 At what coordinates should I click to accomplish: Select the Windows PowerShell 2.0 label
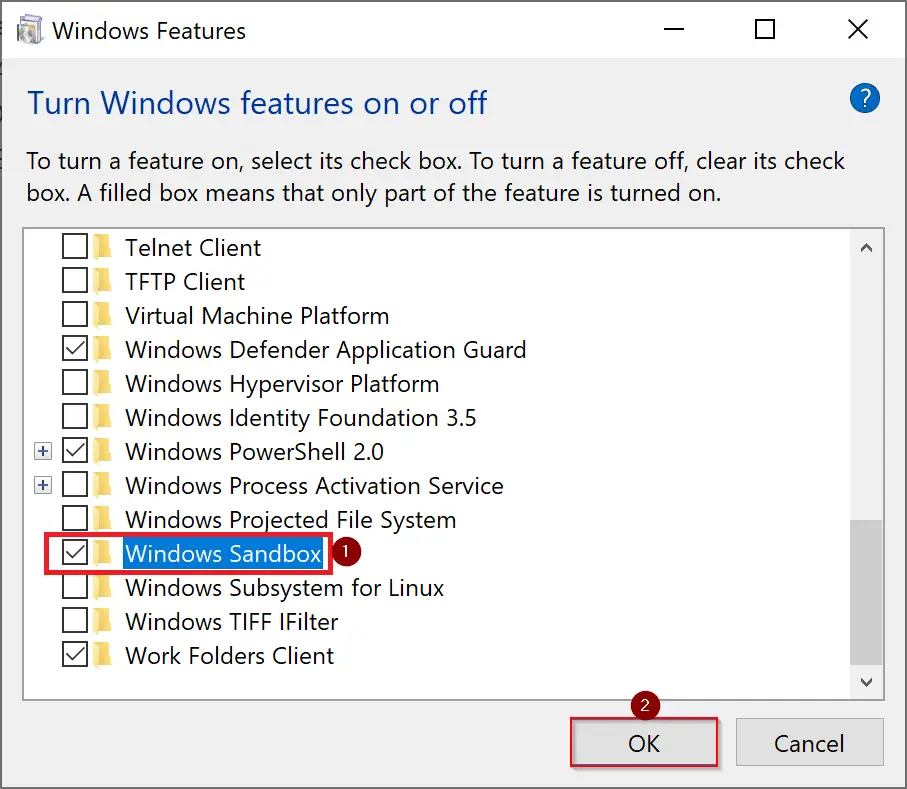pyautogui.click(x=255, y=452)
